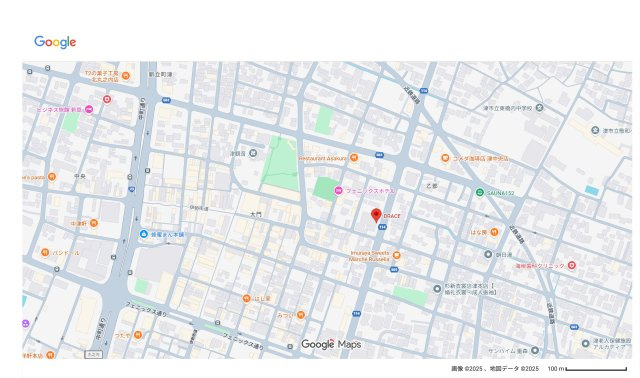
Task: Open the Mitsui restaurant marker
Action: pos(301,315)
